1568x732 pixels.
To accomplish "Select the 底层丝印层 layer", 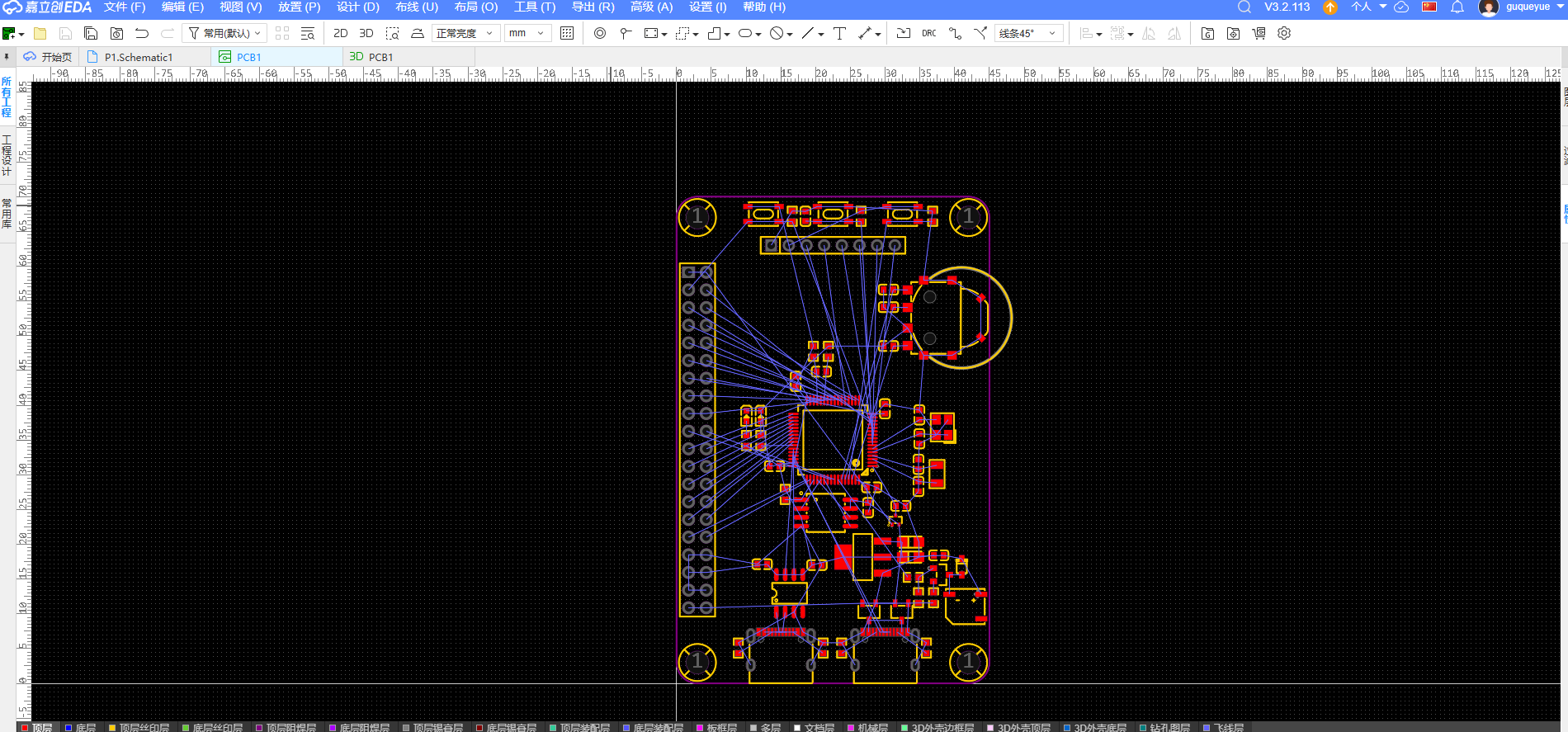I will [212, 727].
